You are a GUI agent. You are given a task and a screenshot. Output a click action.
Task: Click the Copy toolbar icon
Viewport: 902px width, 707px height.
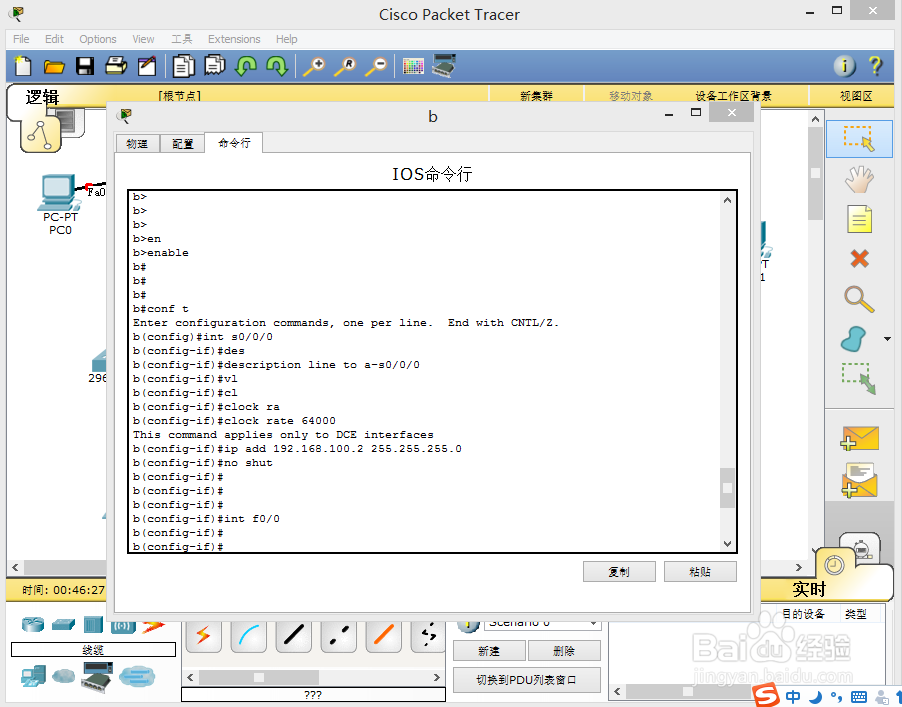point(184,66)
